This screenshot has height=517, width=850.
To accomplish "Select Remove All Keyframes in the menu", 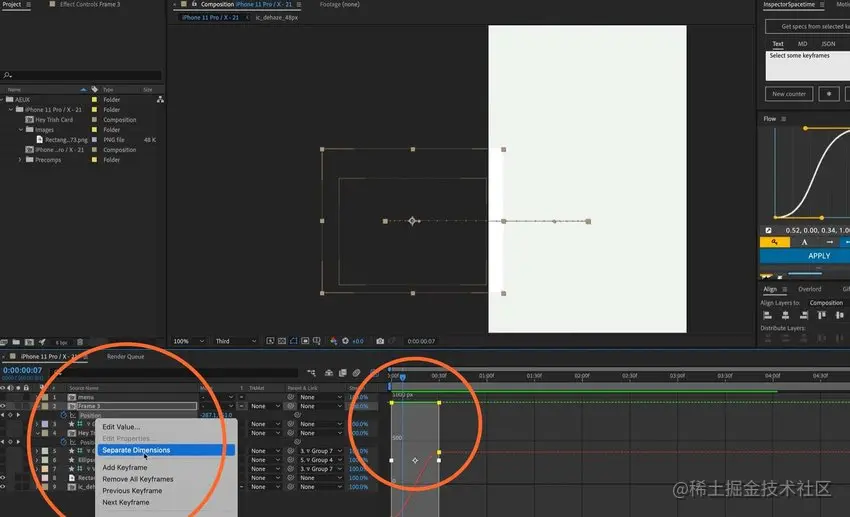I will pyautogui.click(x=138, y=479).
